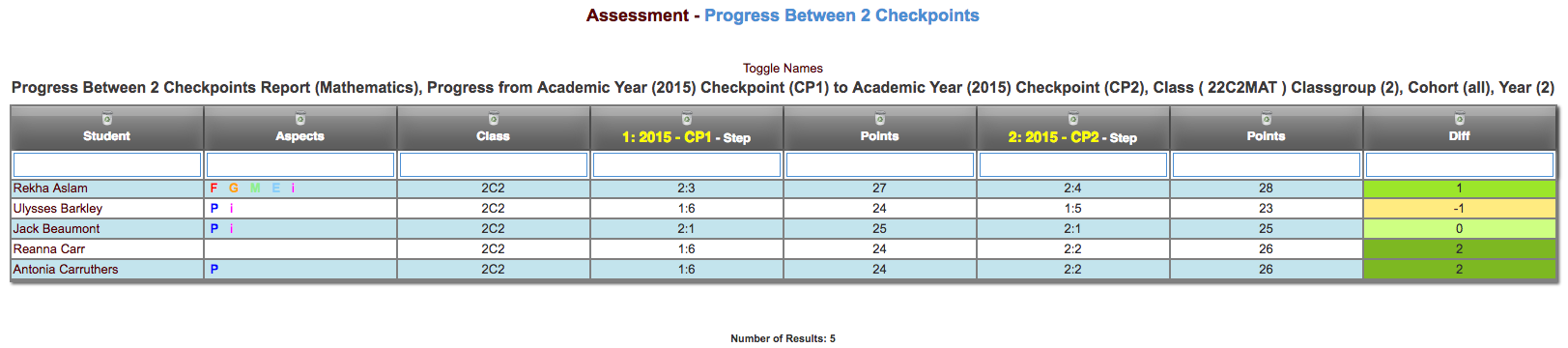Focus the Student filter field
1568x348 pixels.
[x=107, y=164]
